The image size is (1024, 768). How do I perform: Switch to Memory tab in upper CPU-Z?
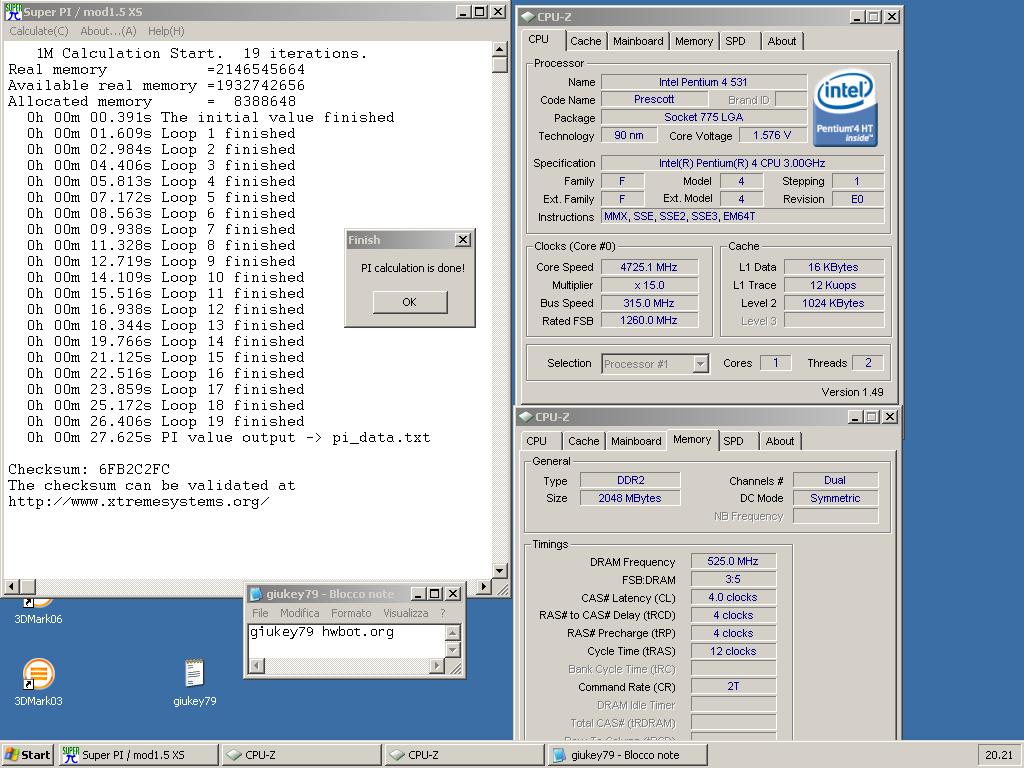pyautogui.click(x=694, y=41)
